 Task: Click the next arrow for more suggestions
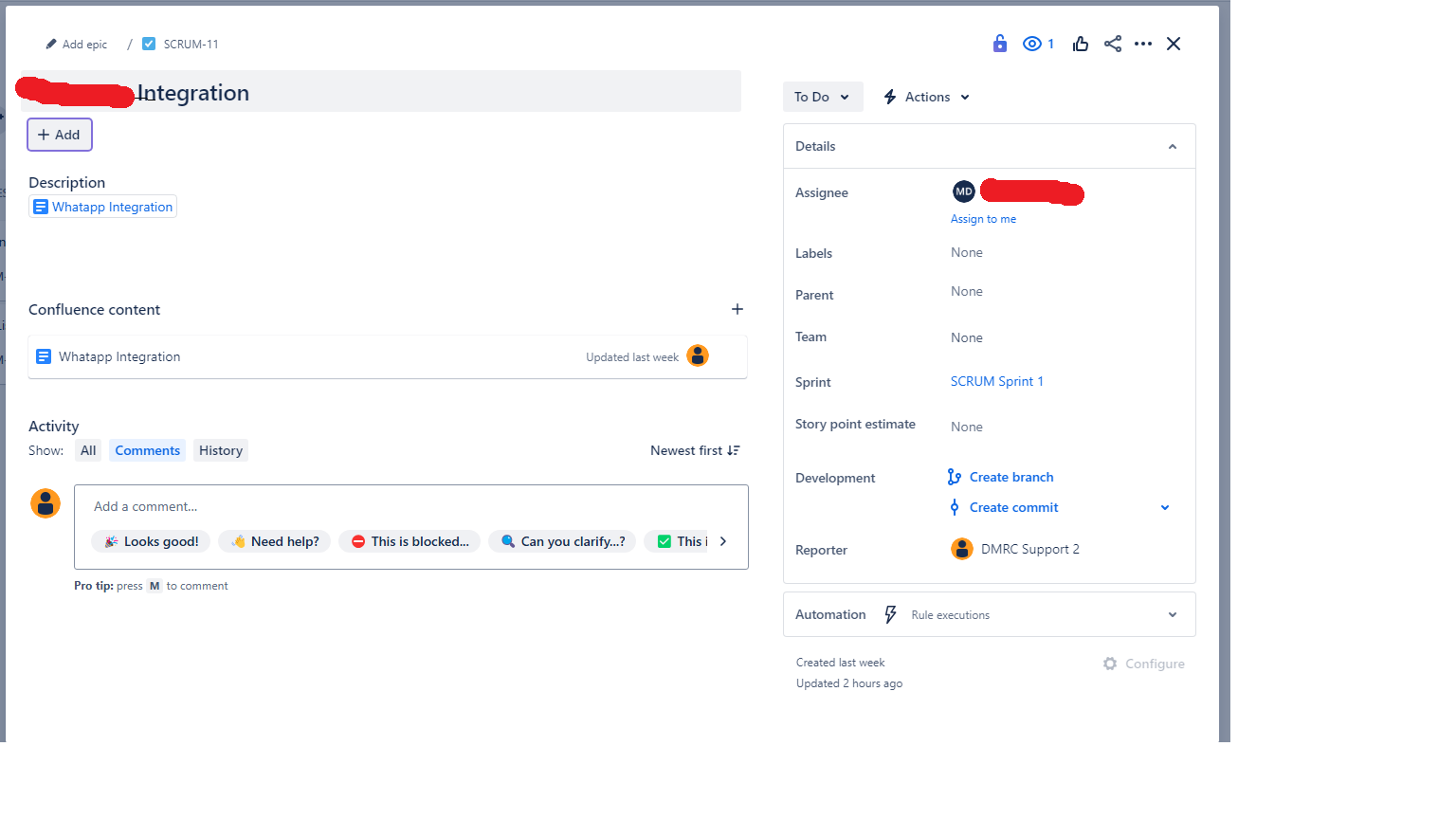[723, 541]
